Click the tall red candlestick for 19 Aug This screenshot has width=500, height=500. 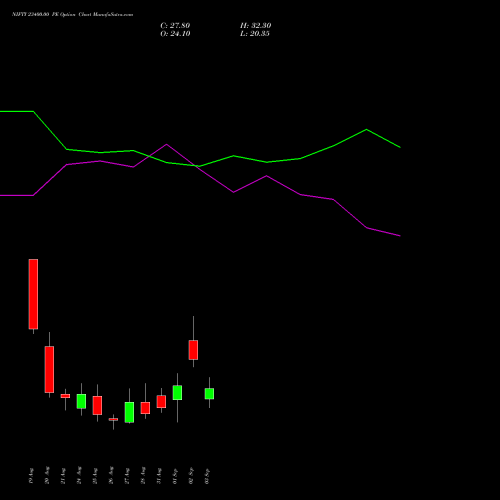click(33, 294)
